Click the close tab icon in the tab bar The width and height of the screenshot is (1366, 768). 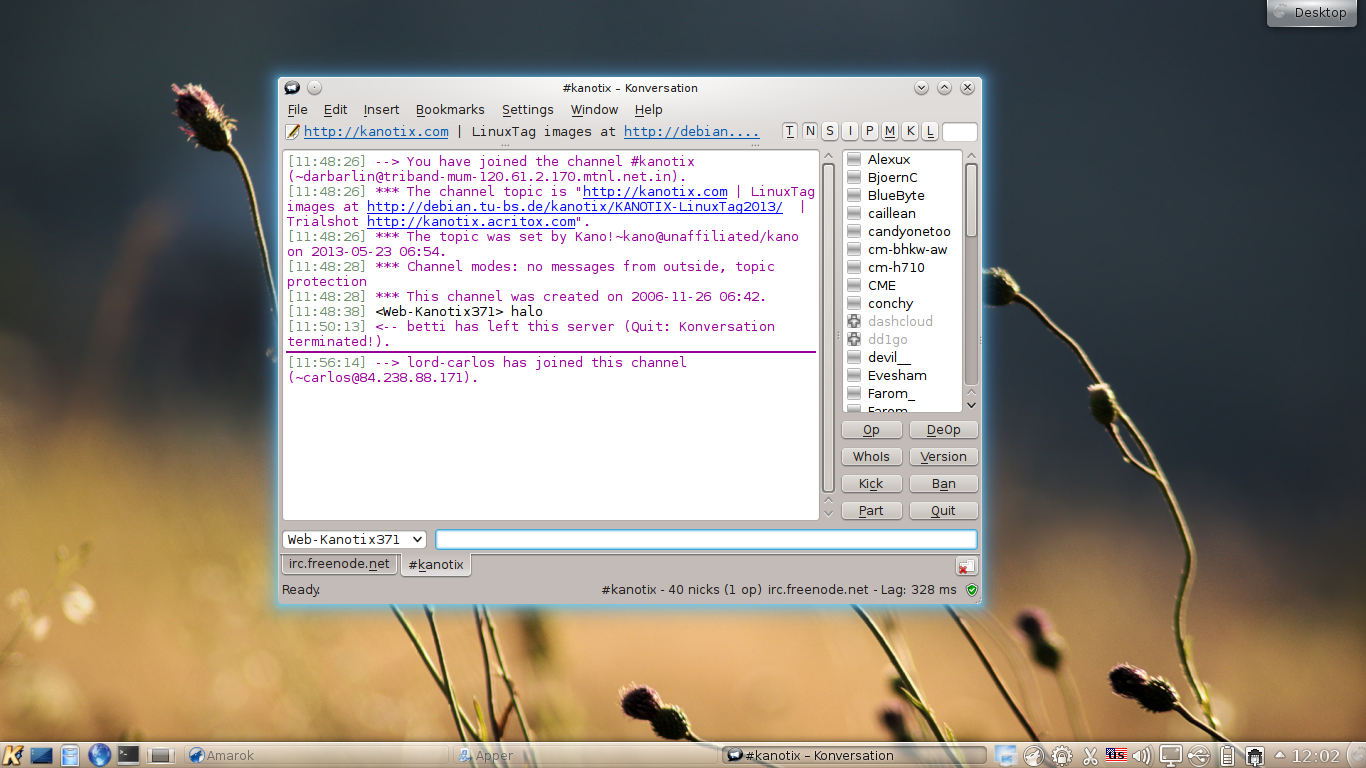point(966,566)
